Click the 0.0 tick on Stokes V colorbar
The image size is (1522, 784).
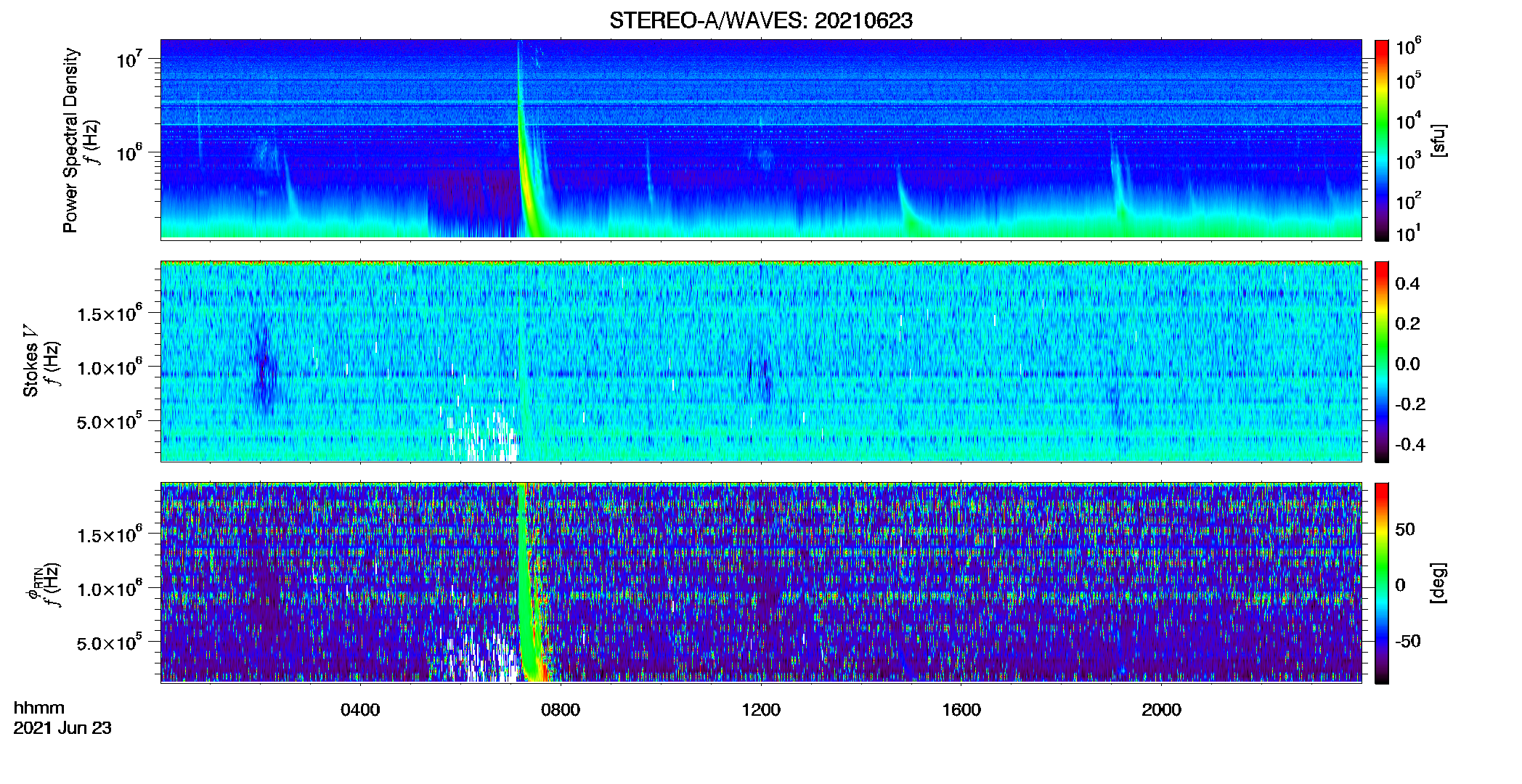[x=1407, y=364]
